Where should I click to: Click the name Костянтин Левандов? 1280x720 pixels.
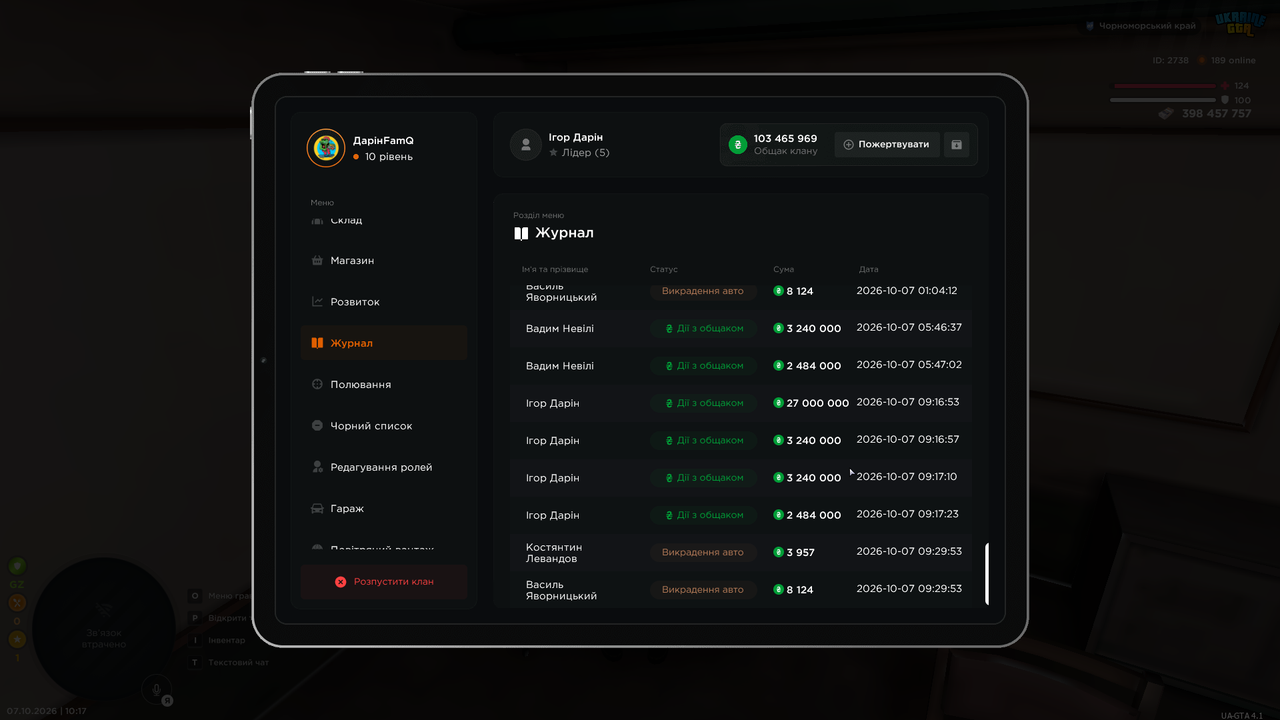pos(554,553)
